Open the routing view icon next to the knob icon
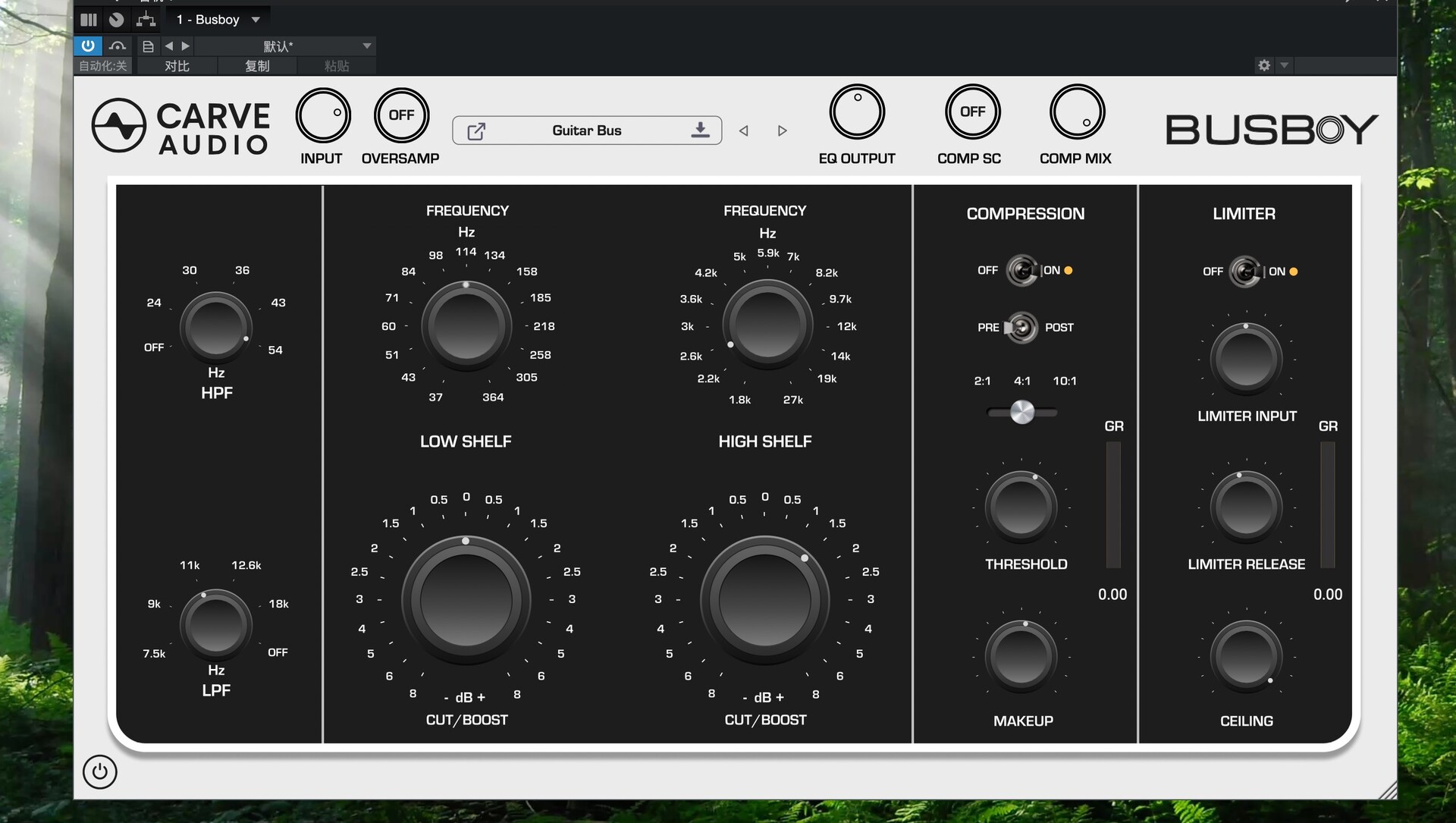The height and width of the screenshot is (823, 1456). [146, 20]
